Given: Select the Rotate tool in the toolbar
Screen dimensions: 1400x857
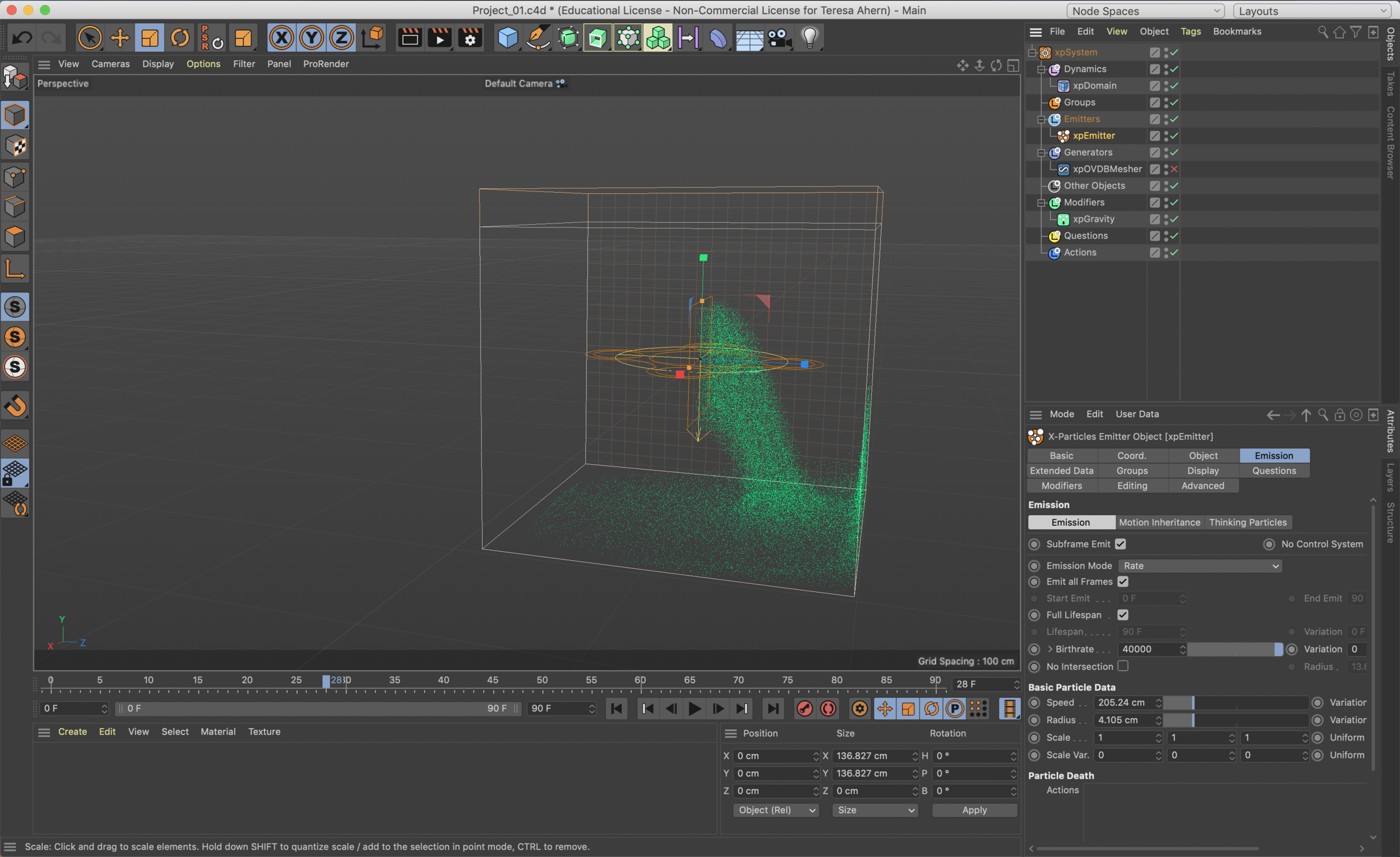Looking at the screenshot, I should click(x=180, y=37).
